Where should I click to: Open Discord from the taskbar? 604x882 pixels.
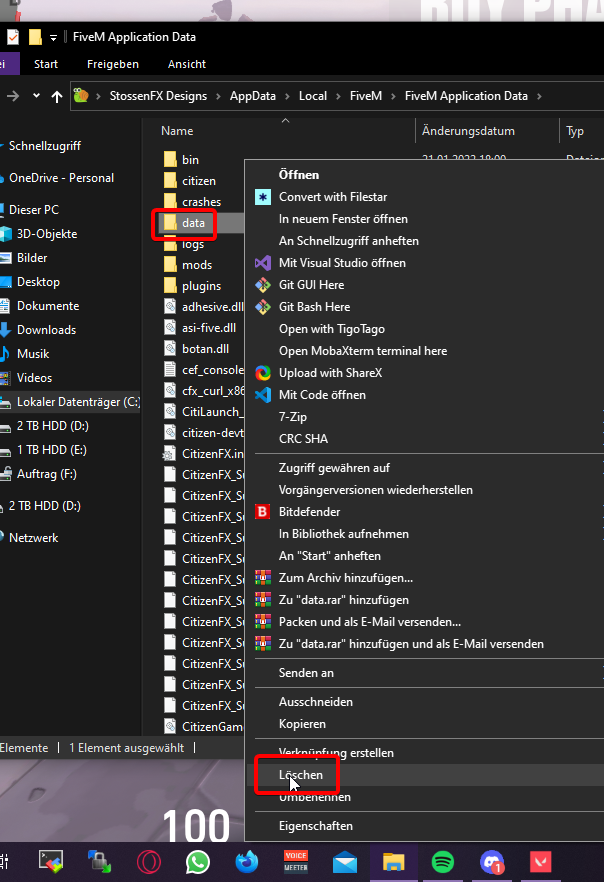[x=492, y=861]
